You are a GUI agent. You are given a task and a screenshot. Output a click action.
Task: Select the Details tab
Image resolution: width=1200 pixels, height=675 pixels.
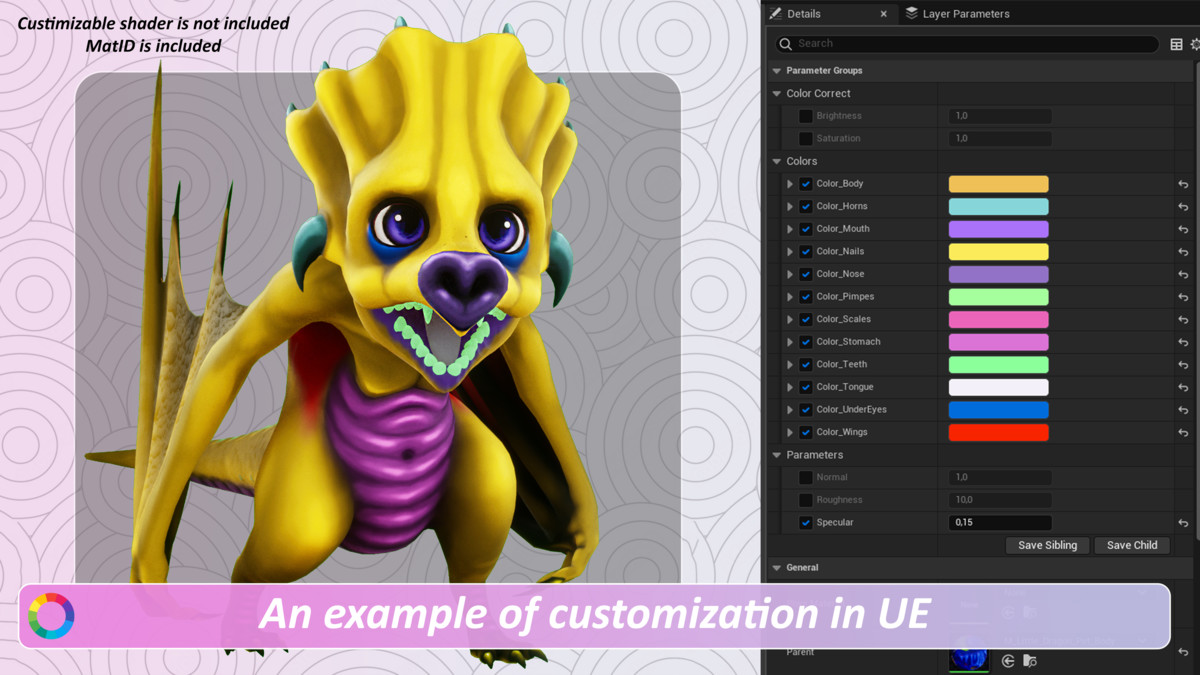[x=803, y=14]
